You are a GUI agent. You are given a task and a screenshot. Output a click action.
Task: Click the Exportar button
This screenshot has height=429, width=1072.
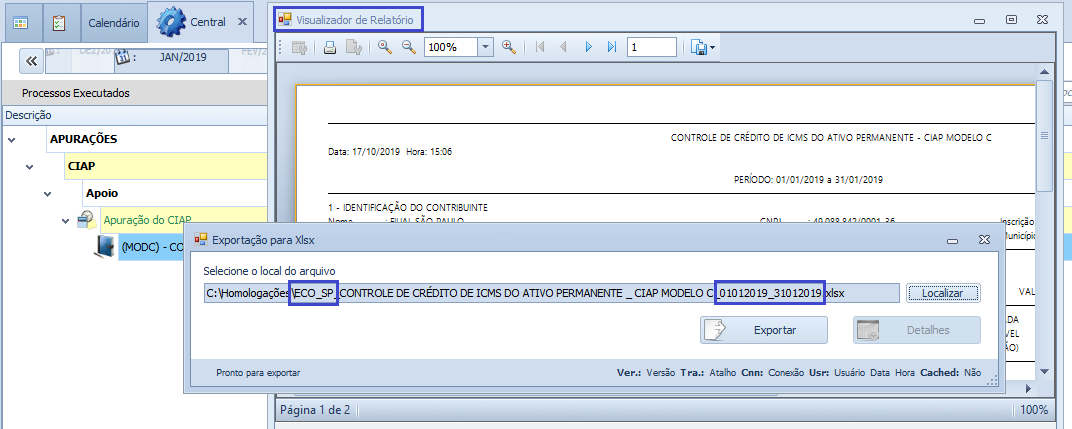(x=764, y=329)
